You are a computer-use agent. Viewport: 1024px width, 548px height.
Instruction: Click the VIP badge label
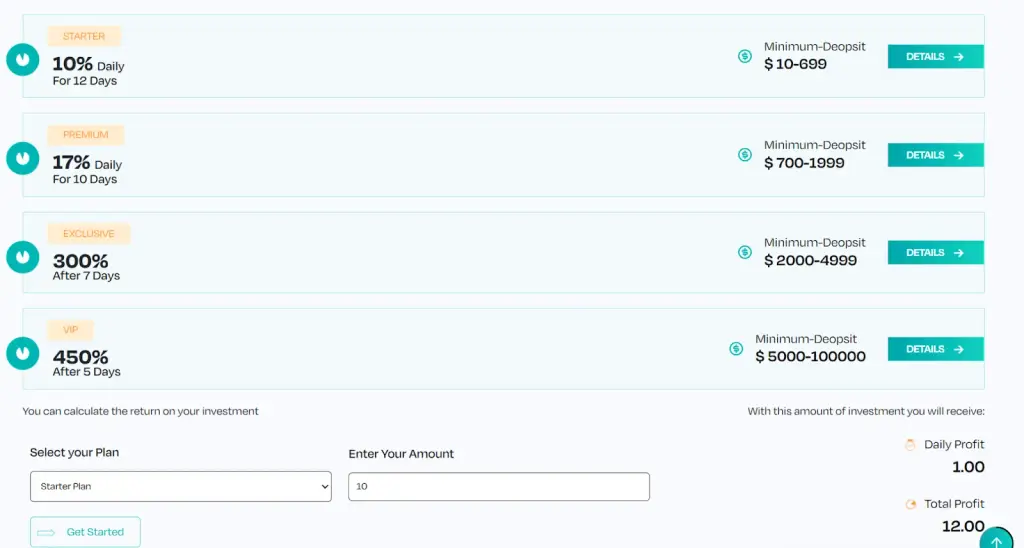(71, 330)
